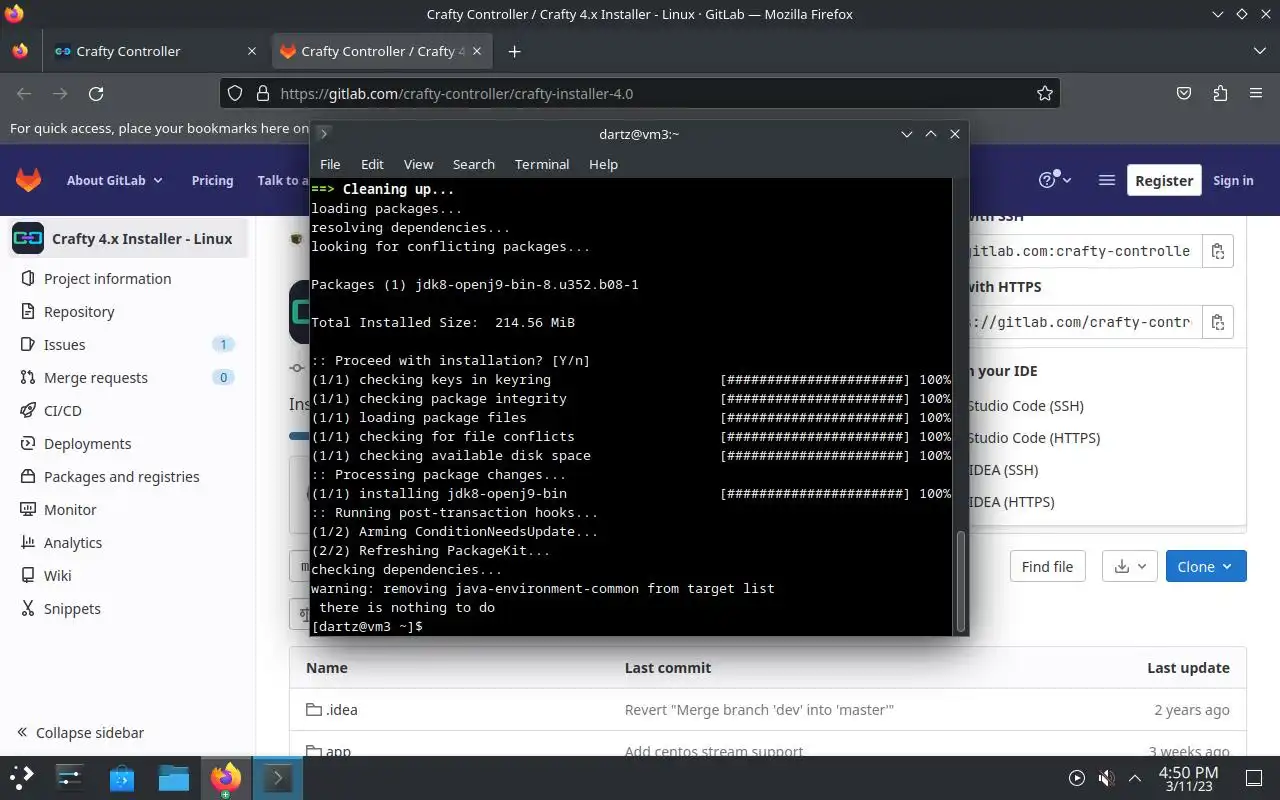Open the terminal window's top-left menu arrow
The image size is (1280, 800).
[x=324, y=133]
